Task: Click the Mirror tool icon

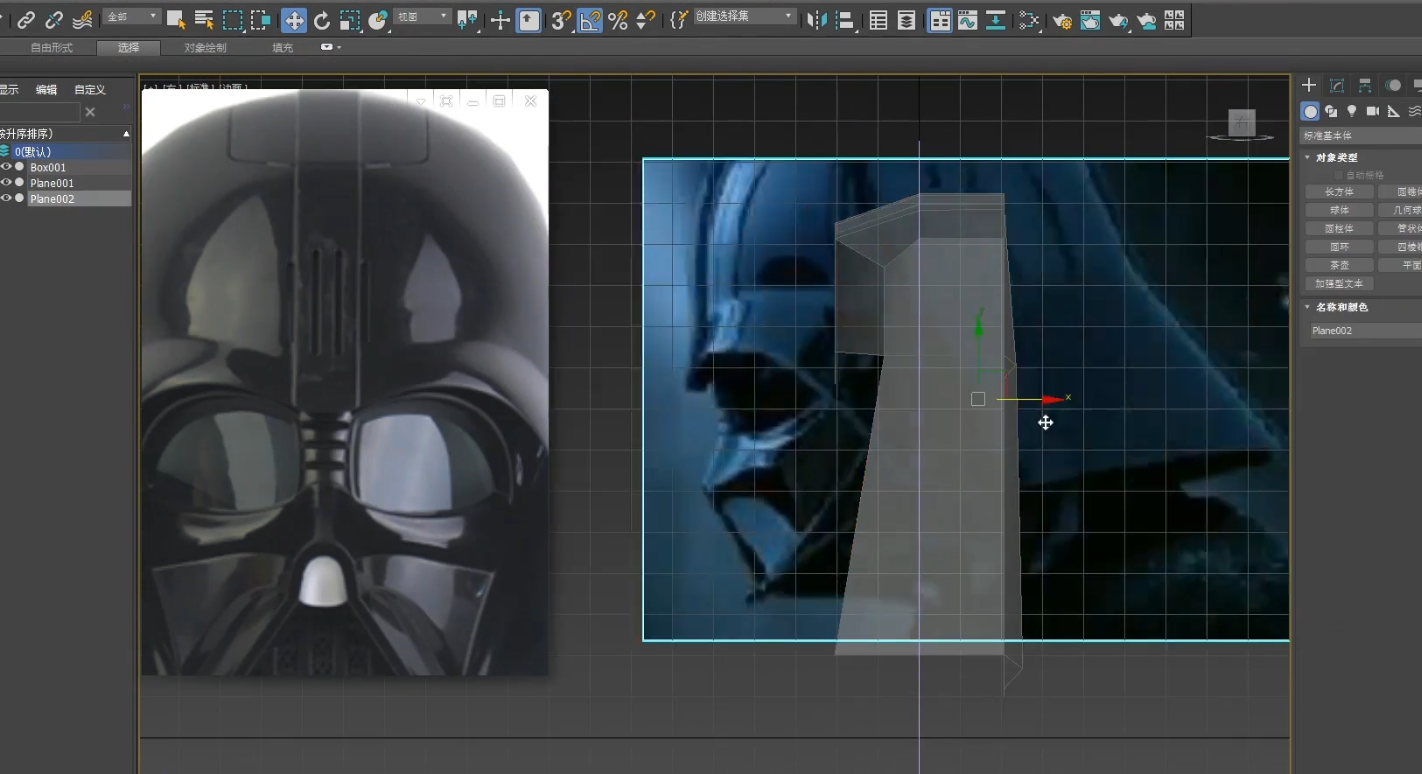Action: (x=817, y=19)
